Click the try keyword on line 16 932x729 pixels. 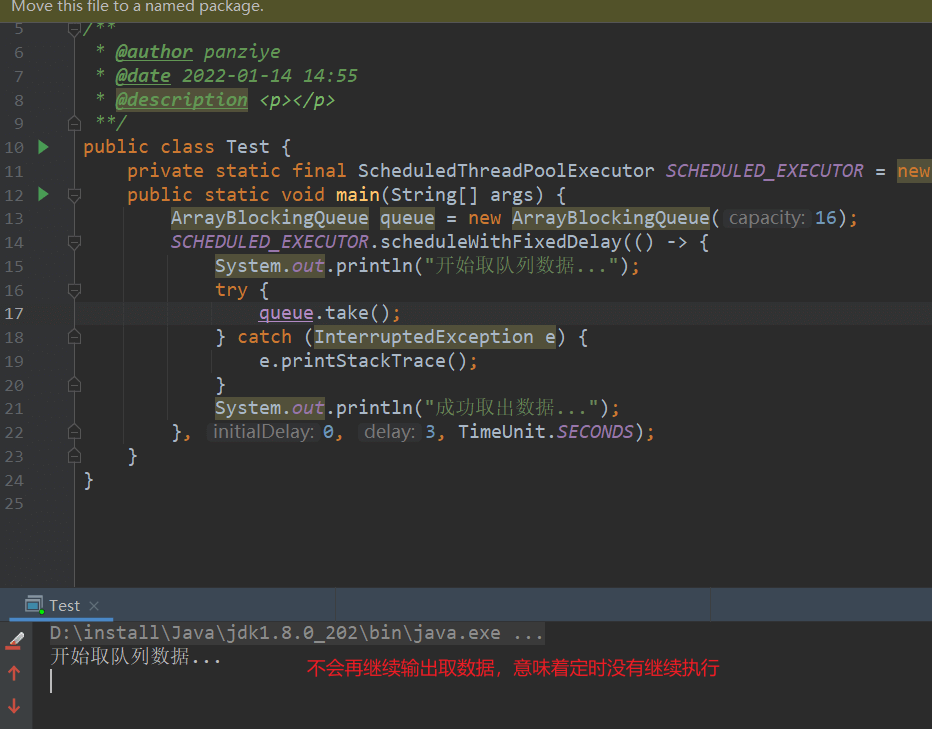(231, 290)
